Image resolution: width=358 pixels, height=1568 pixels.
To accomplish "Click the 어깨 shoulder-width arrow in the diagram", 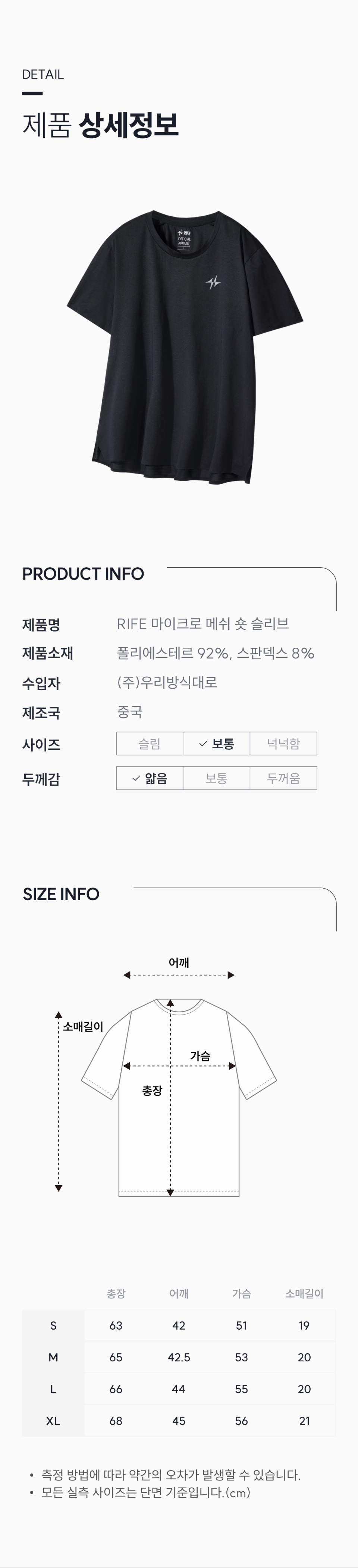I will (x=179, y=975).
